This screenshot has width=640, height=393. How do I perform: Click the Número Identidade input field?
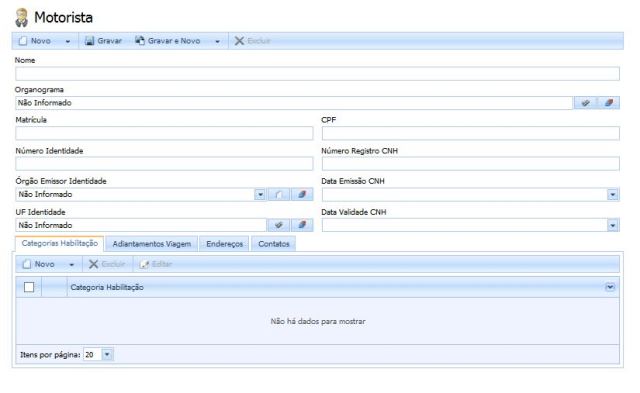[x=164, y=164]
